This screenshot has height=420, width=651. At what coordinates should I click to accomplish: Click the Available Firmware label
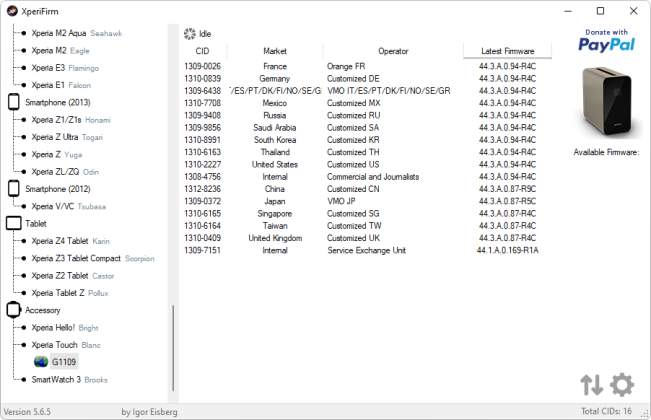[606, 152]
